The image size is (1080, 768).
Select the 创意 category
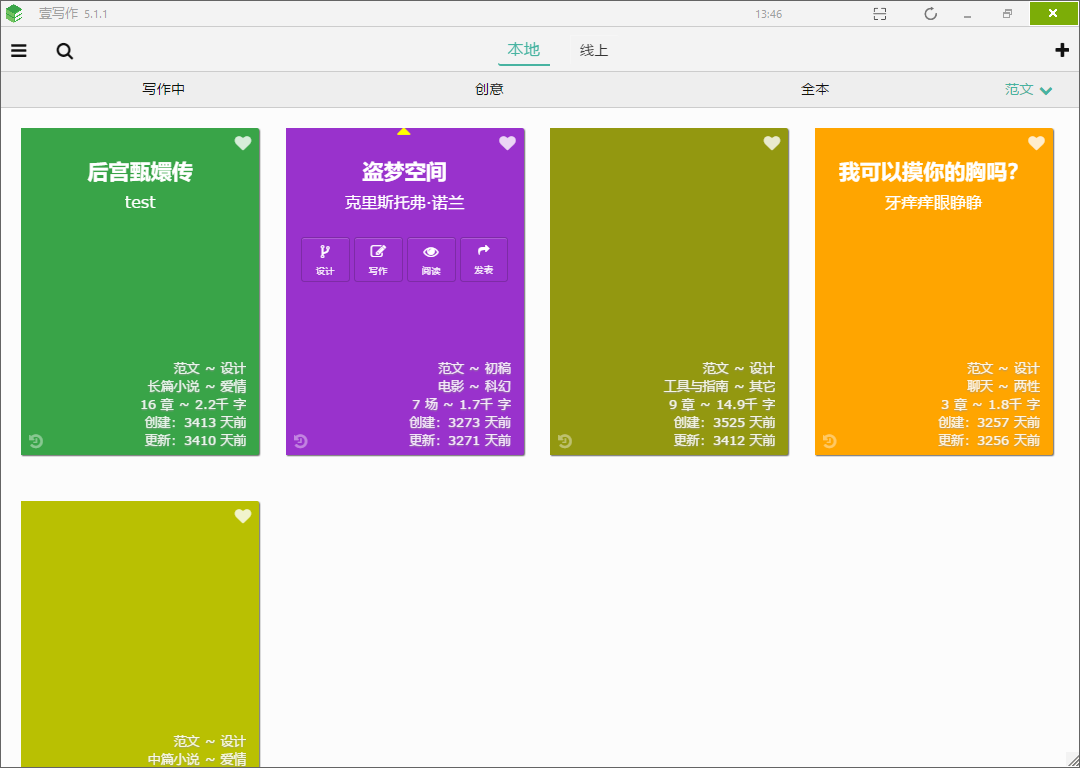click(489, 89)
